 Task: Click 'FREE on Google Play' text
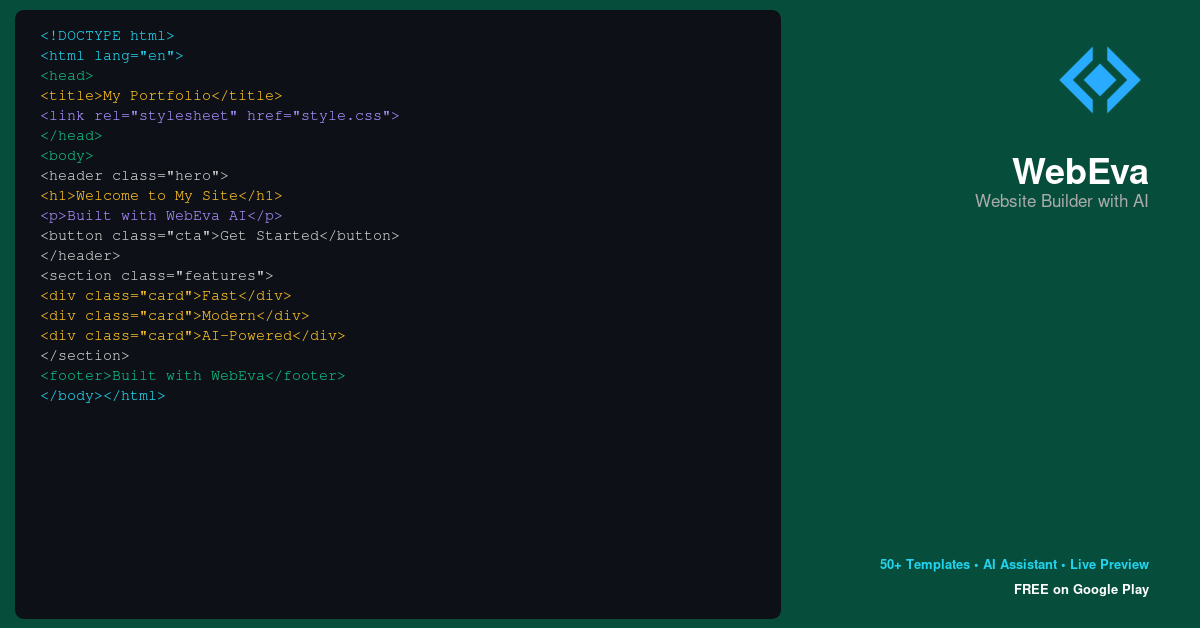click(1081, 590)
